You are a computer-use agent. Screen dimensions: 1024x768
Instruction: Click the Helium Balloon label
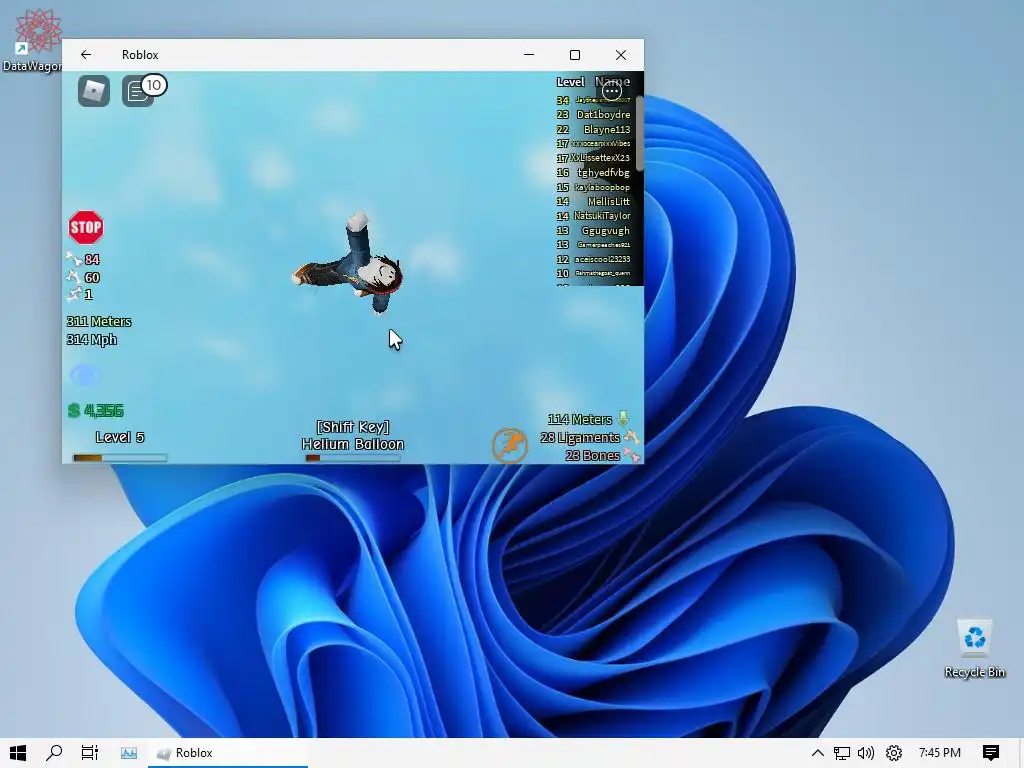pos(353,444)
